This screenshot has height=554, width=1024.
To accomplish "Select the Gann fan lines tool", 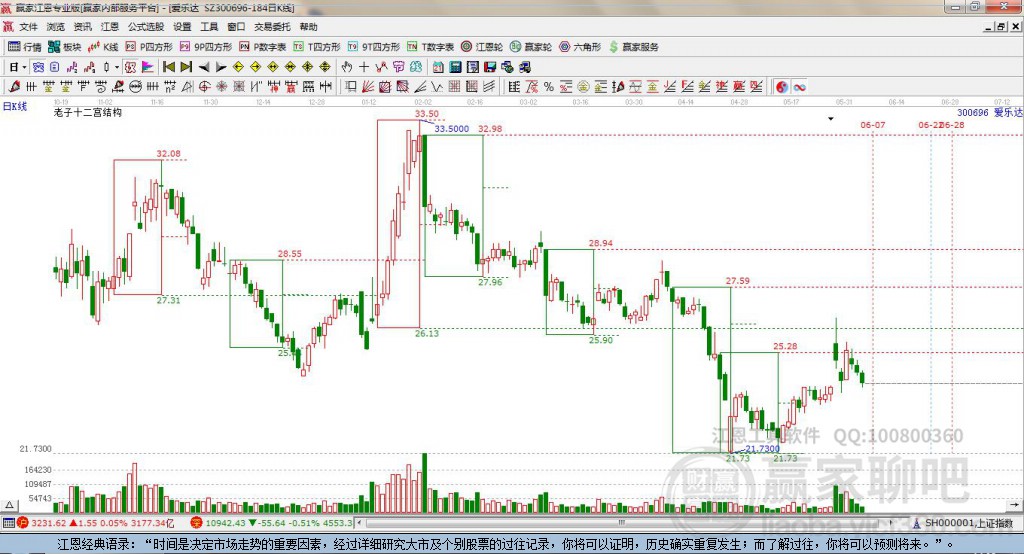I will [367, 86].
